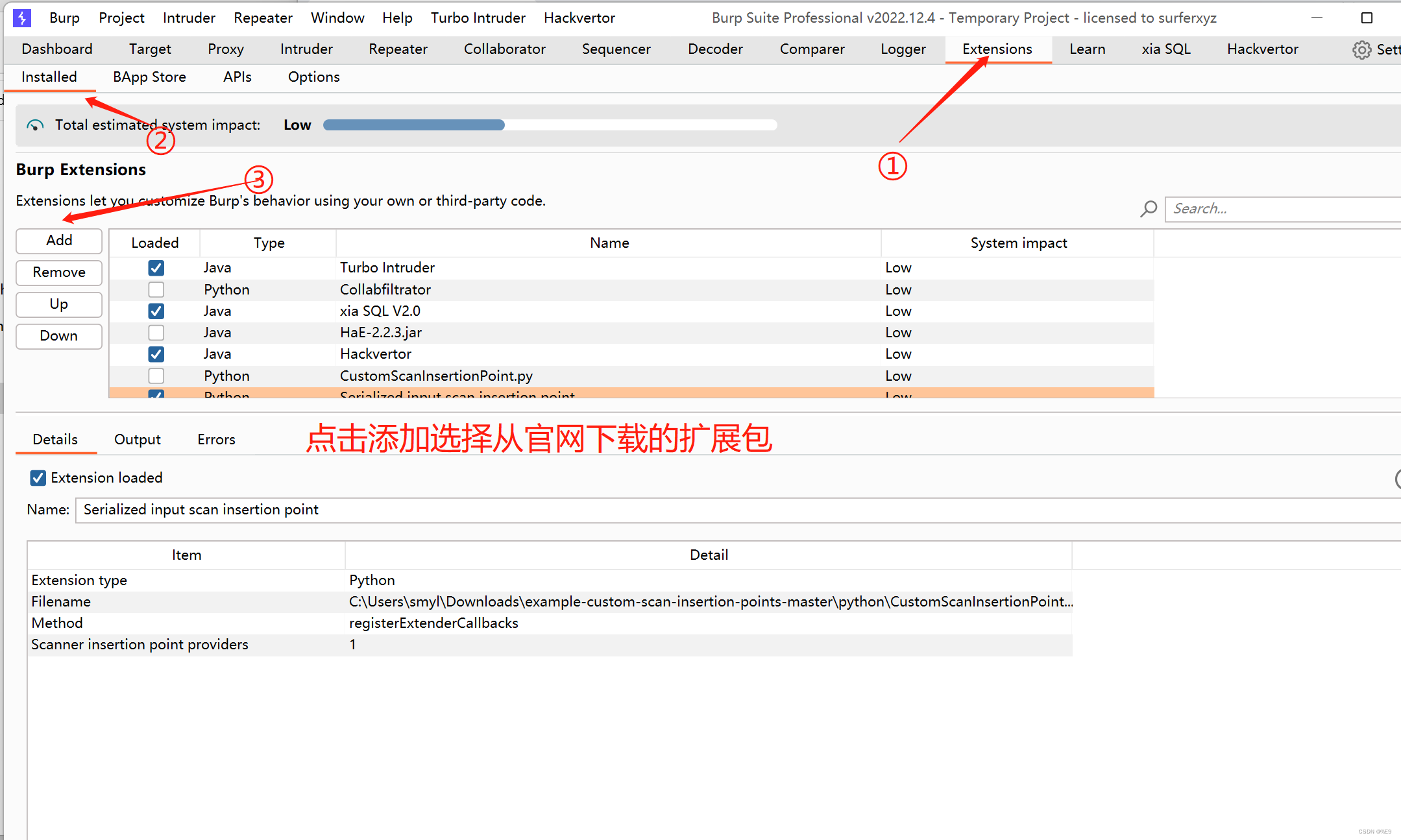The height and width of the screenshot is (840, 1401).
Task: Click the system impact gauge icon
Action: coord(34,125)
